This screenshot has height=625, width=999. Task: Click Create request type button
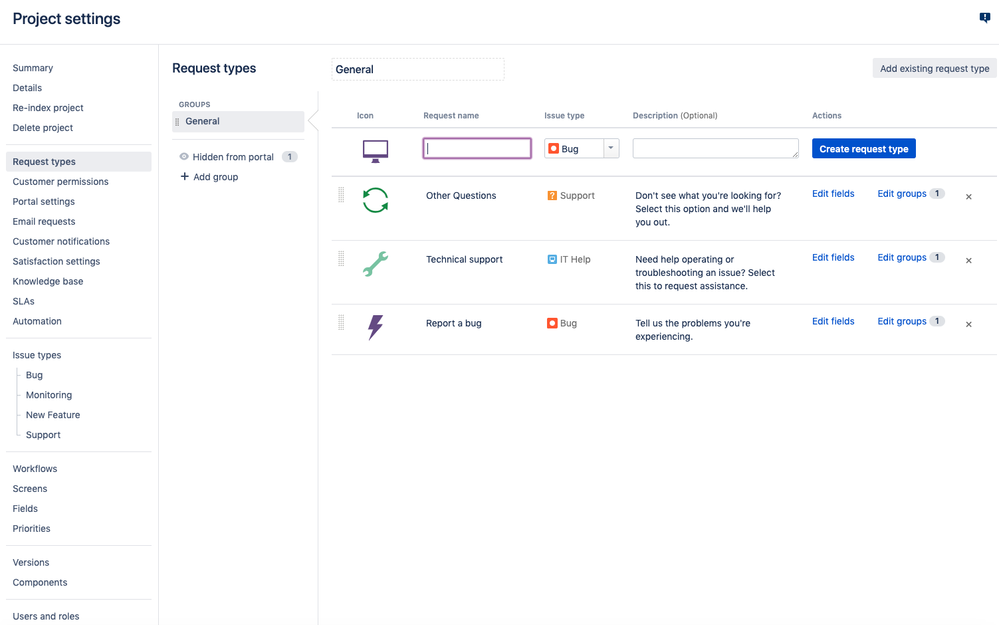click(863, 148)
